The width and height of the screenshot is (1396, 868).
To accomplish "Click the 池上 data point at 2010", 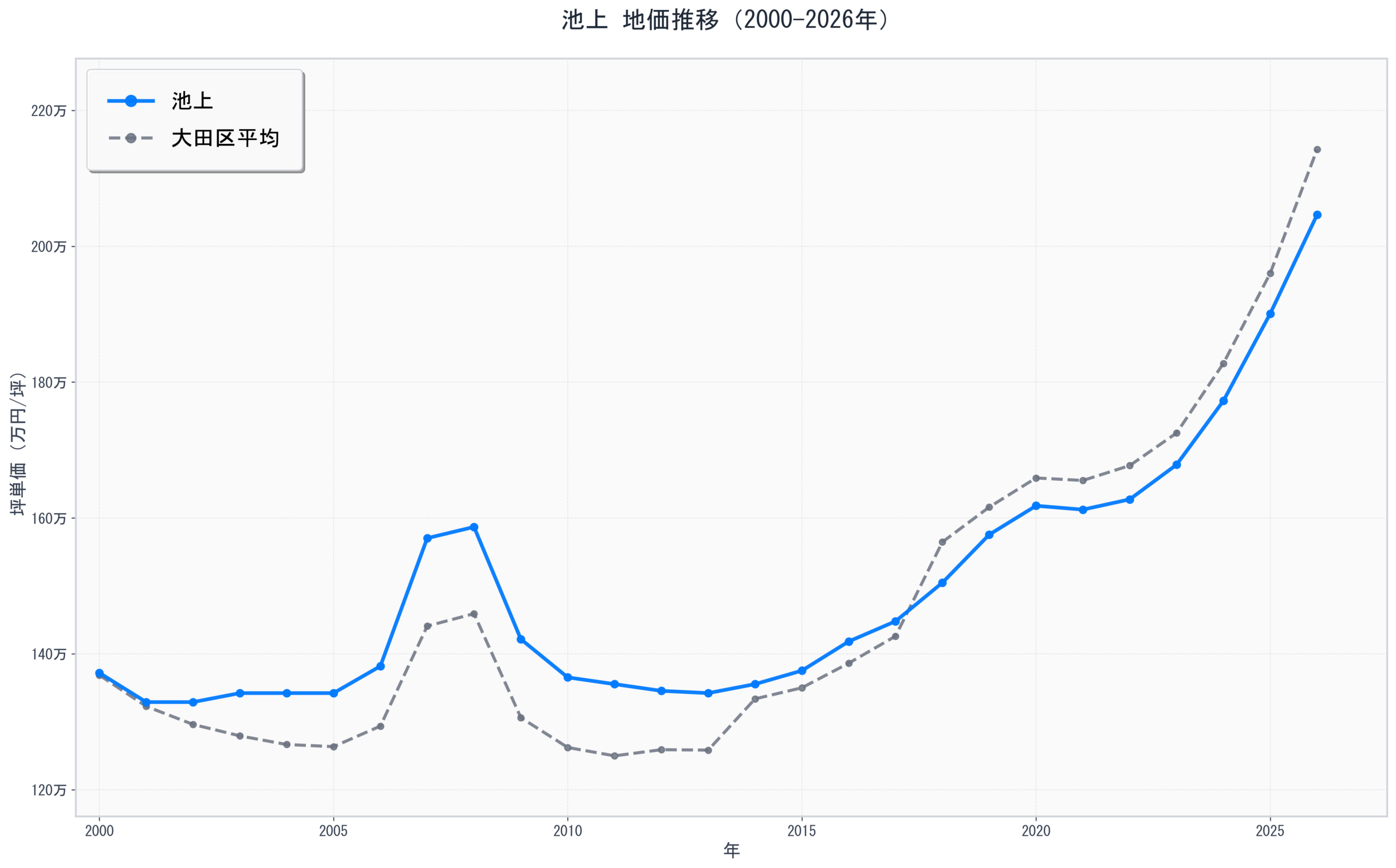I will point(568,677).
